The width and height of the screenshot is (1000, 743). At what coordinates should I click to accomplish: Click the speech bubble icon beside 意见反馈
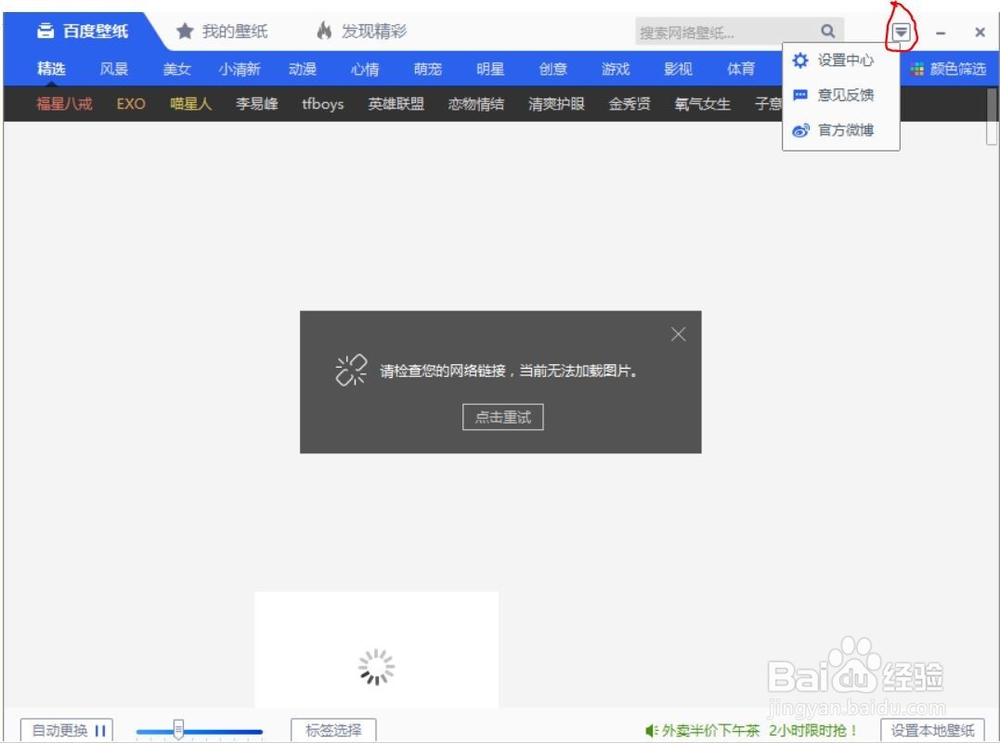coord(800,95)
